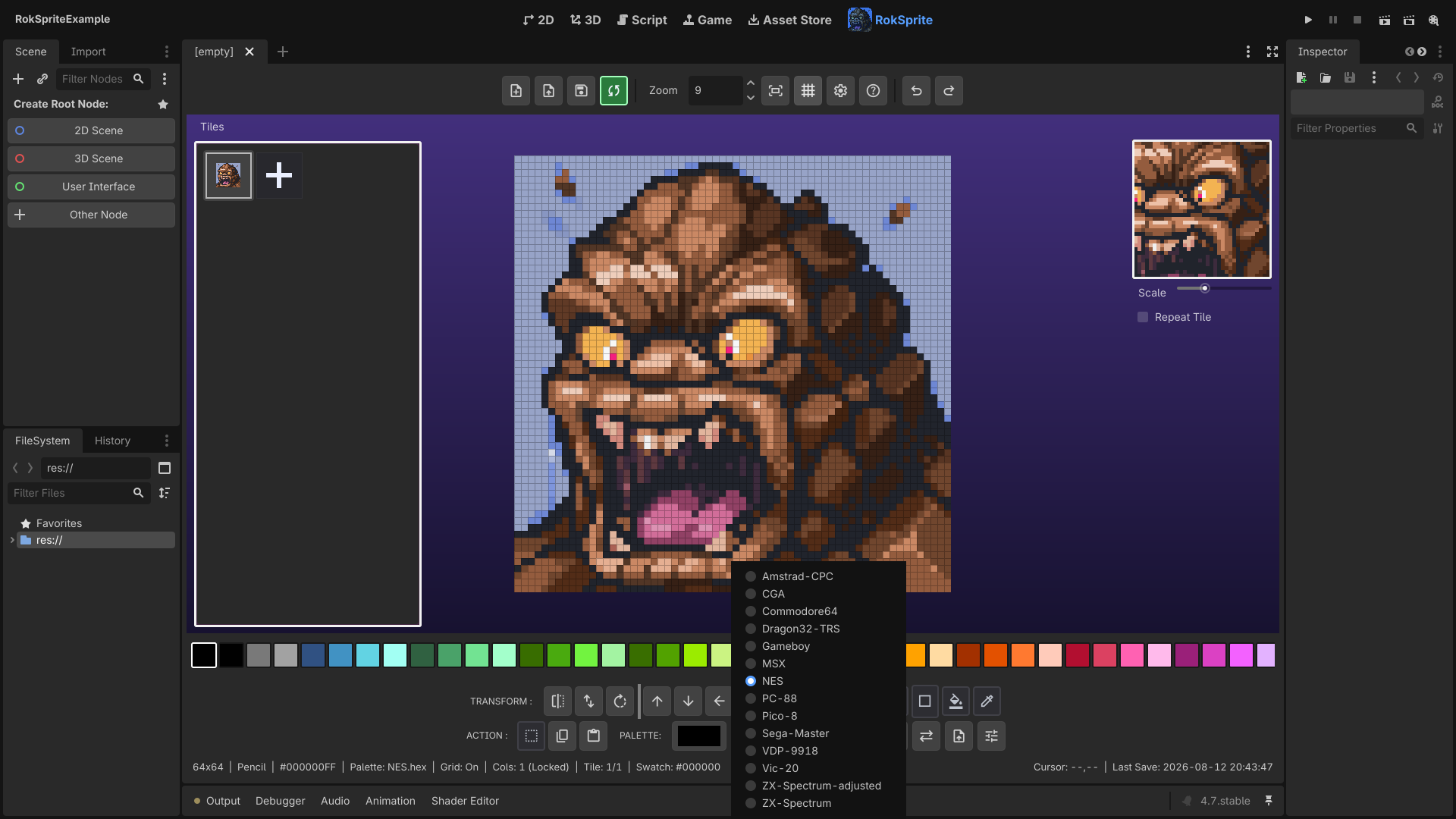
Task: Click the undo arrow in RokSprite toolbar
Action: pyautogui.click(x=916, y=91)
